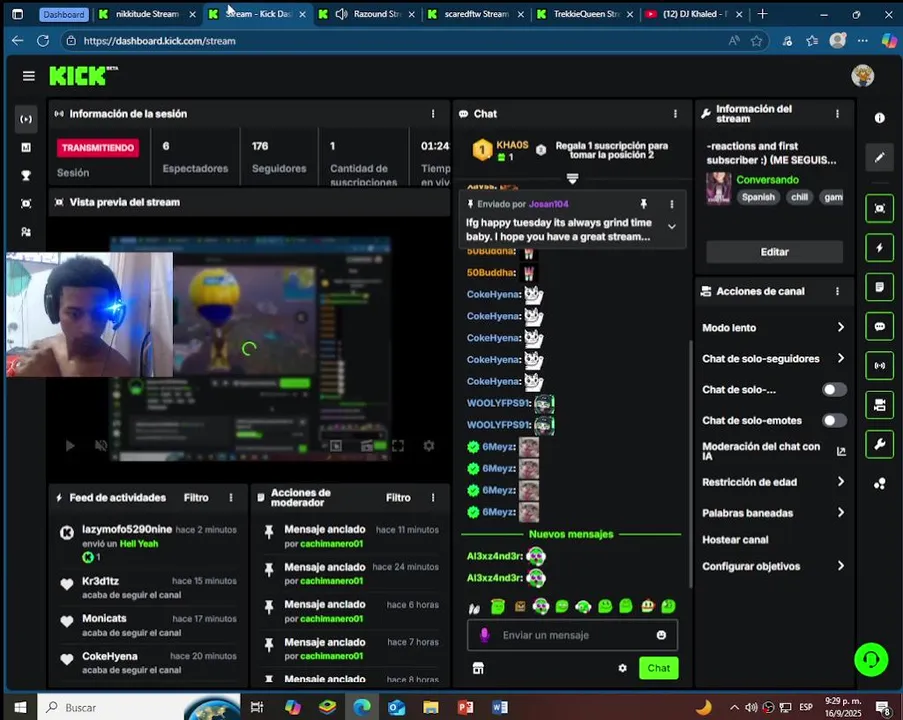
Task: Click the Conversando category link
Action: [x=767, y=180]
